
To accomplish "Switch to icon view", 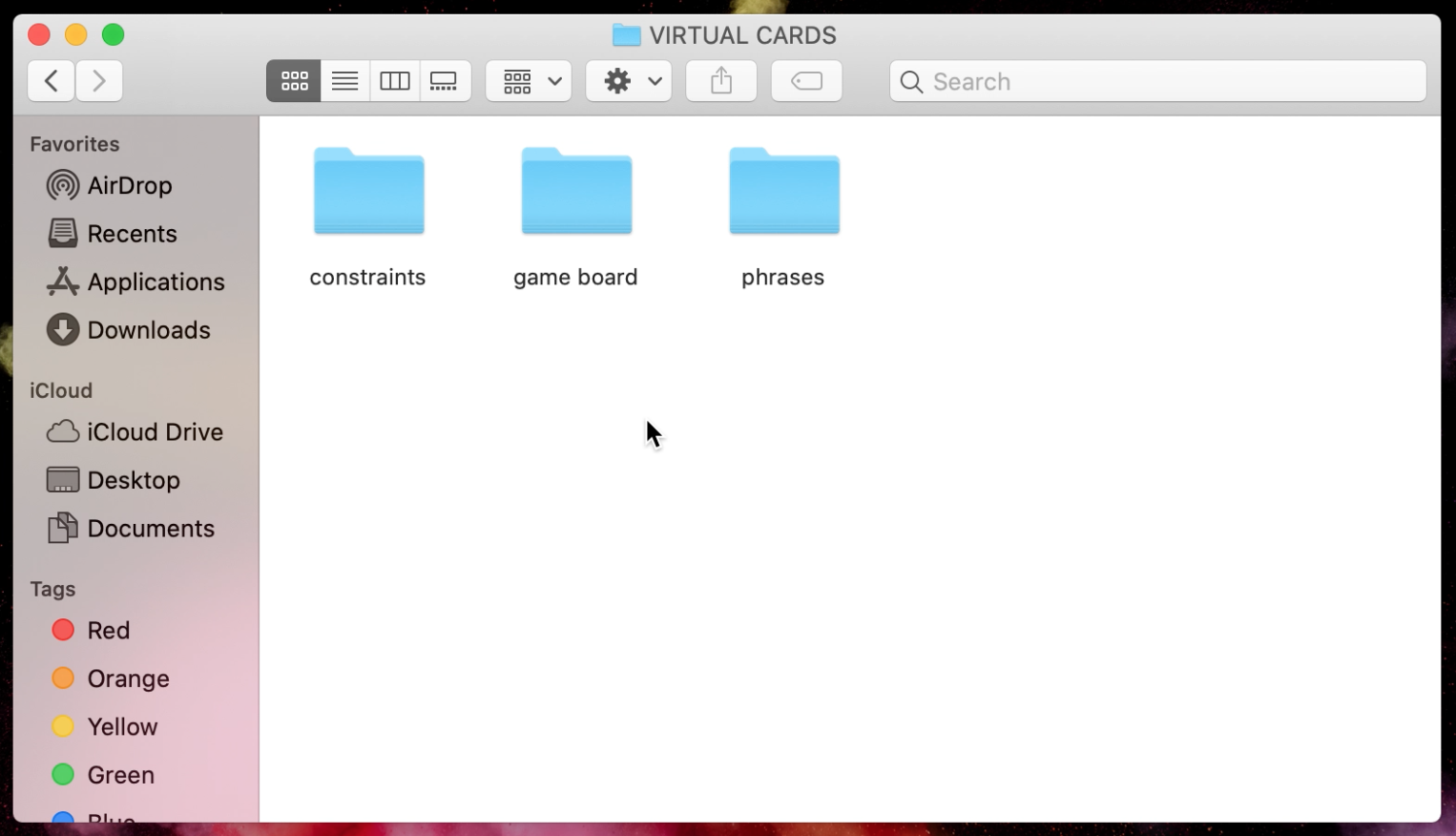I will click(294, 81).
